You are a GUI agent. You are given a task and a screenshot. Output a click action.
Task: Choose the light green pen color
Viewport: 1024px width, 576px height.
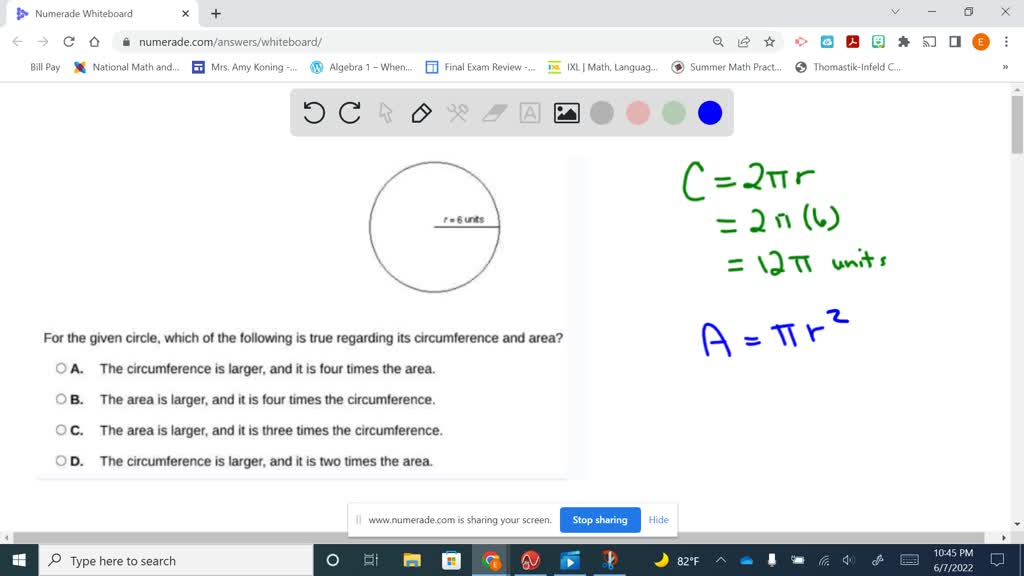point(673,113)
